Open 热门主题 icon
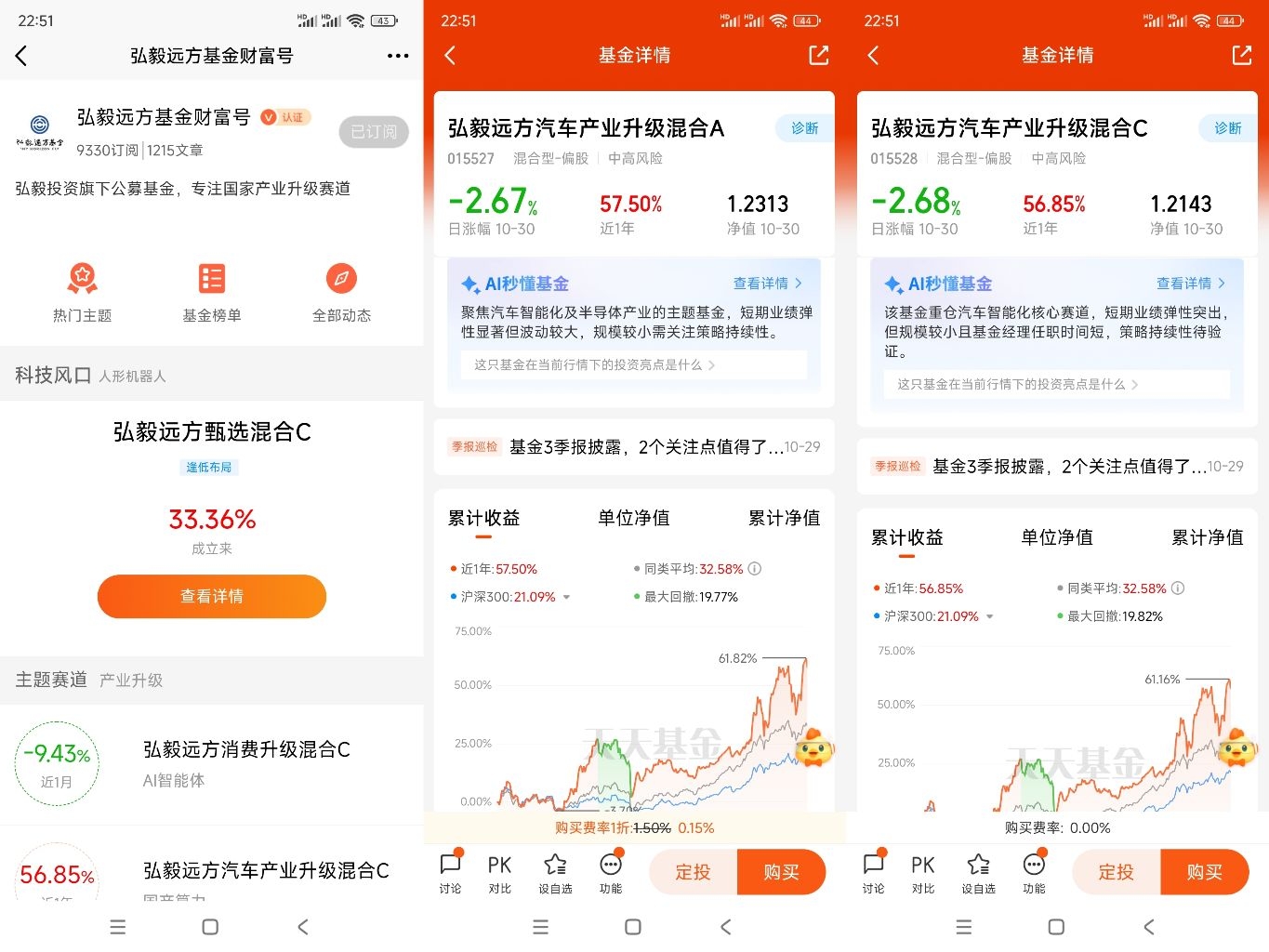 (82, 293)
